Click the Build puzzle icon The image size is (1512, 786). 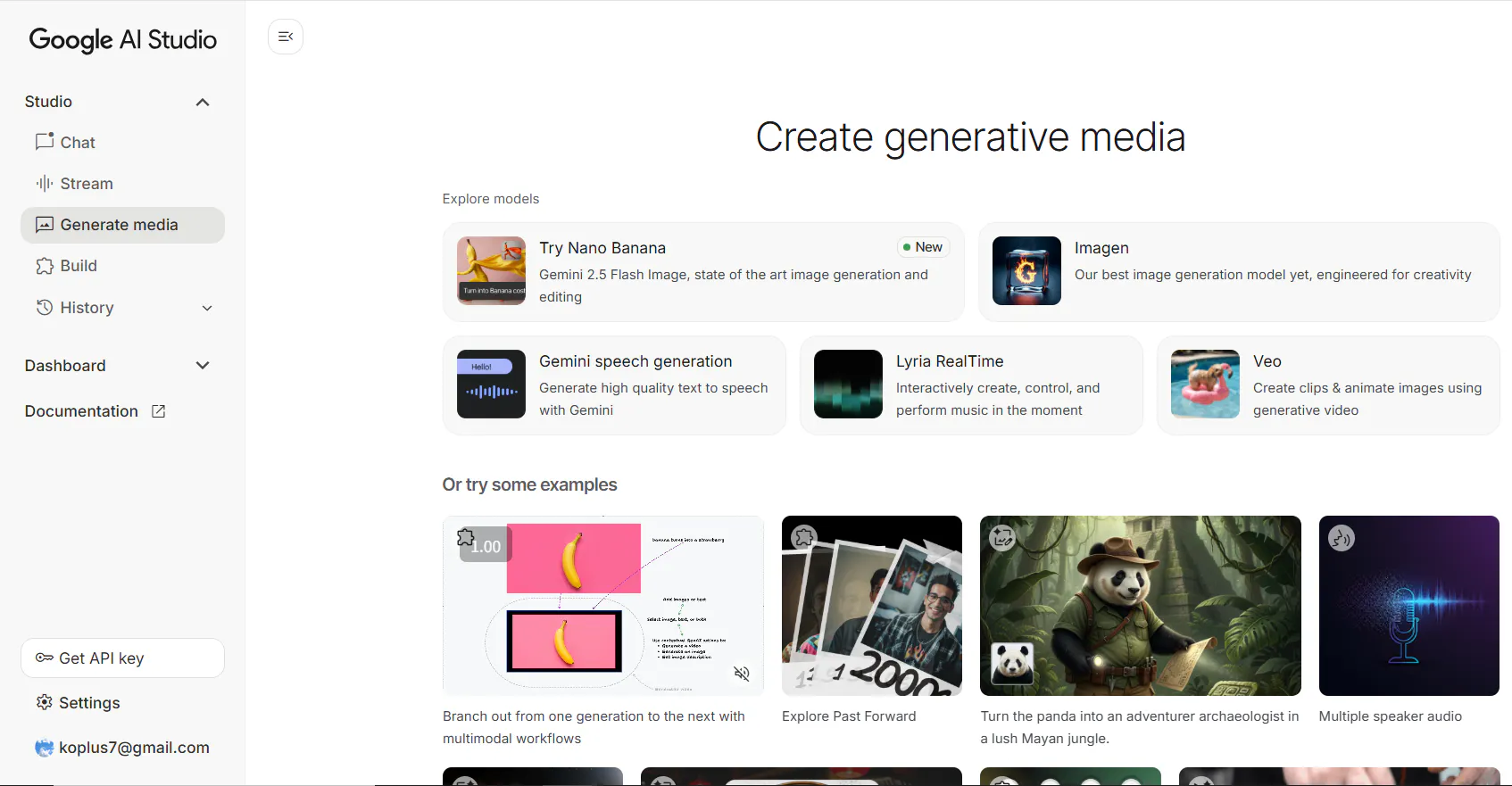coord(45,266)
